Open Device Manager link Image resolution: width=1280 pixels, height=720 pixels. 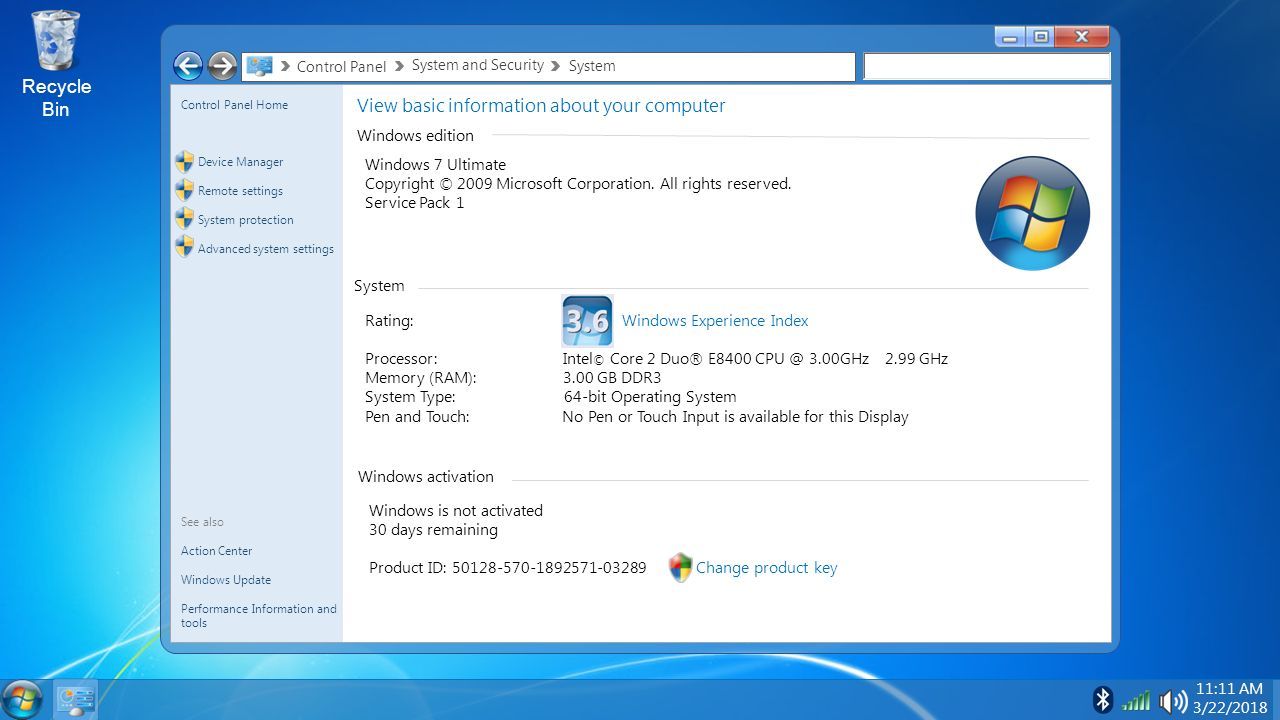point(240,162)
